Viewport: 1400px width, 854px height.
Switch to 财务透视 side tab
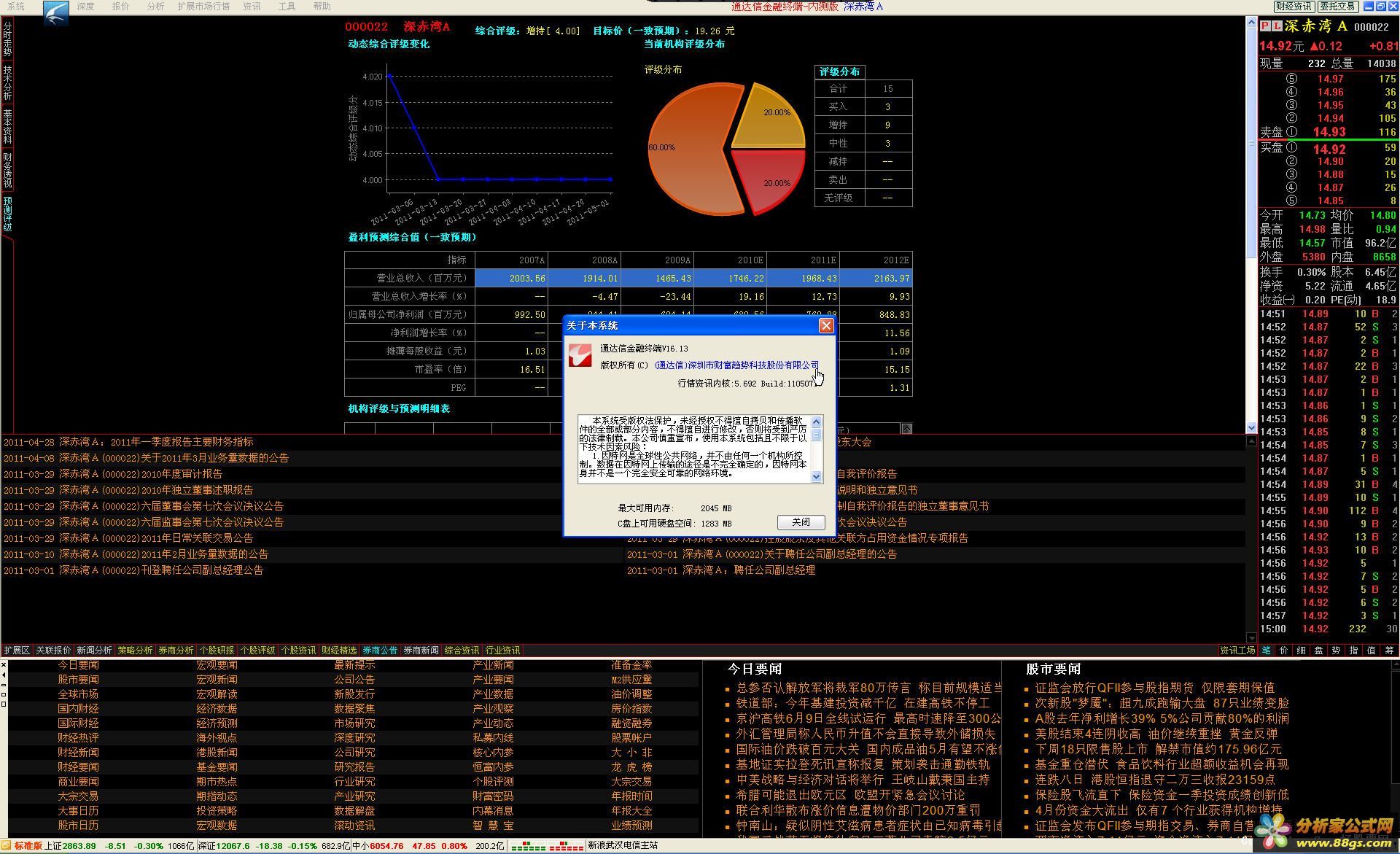[7, 170]
